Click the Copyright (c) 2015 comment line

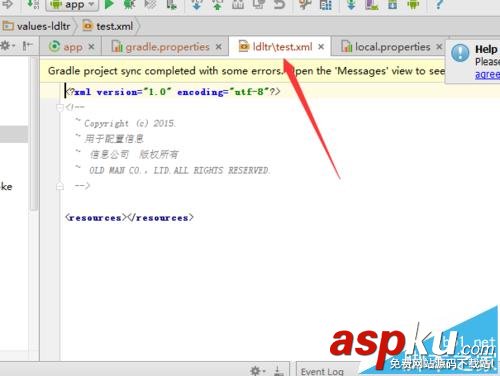(x=129, y=123)
